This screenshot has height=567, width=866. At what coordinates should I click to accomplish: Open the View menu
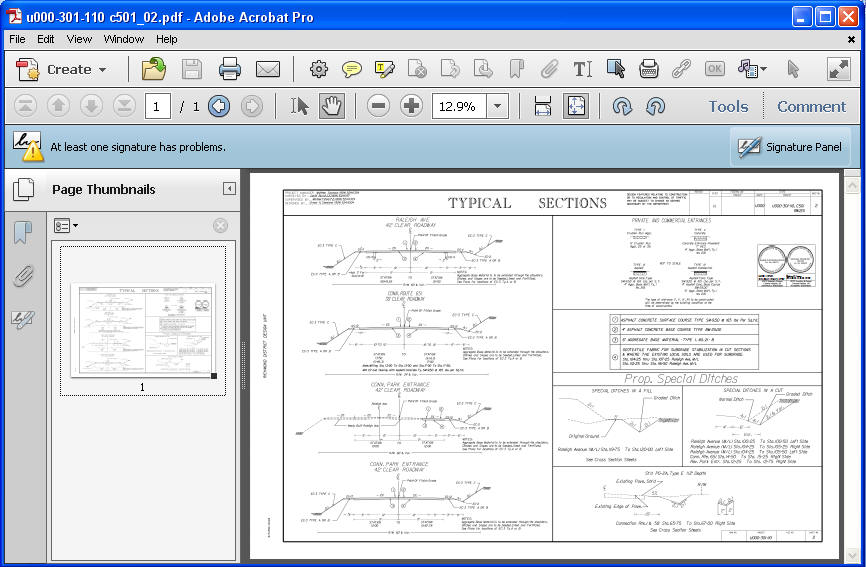coord(79,39)
